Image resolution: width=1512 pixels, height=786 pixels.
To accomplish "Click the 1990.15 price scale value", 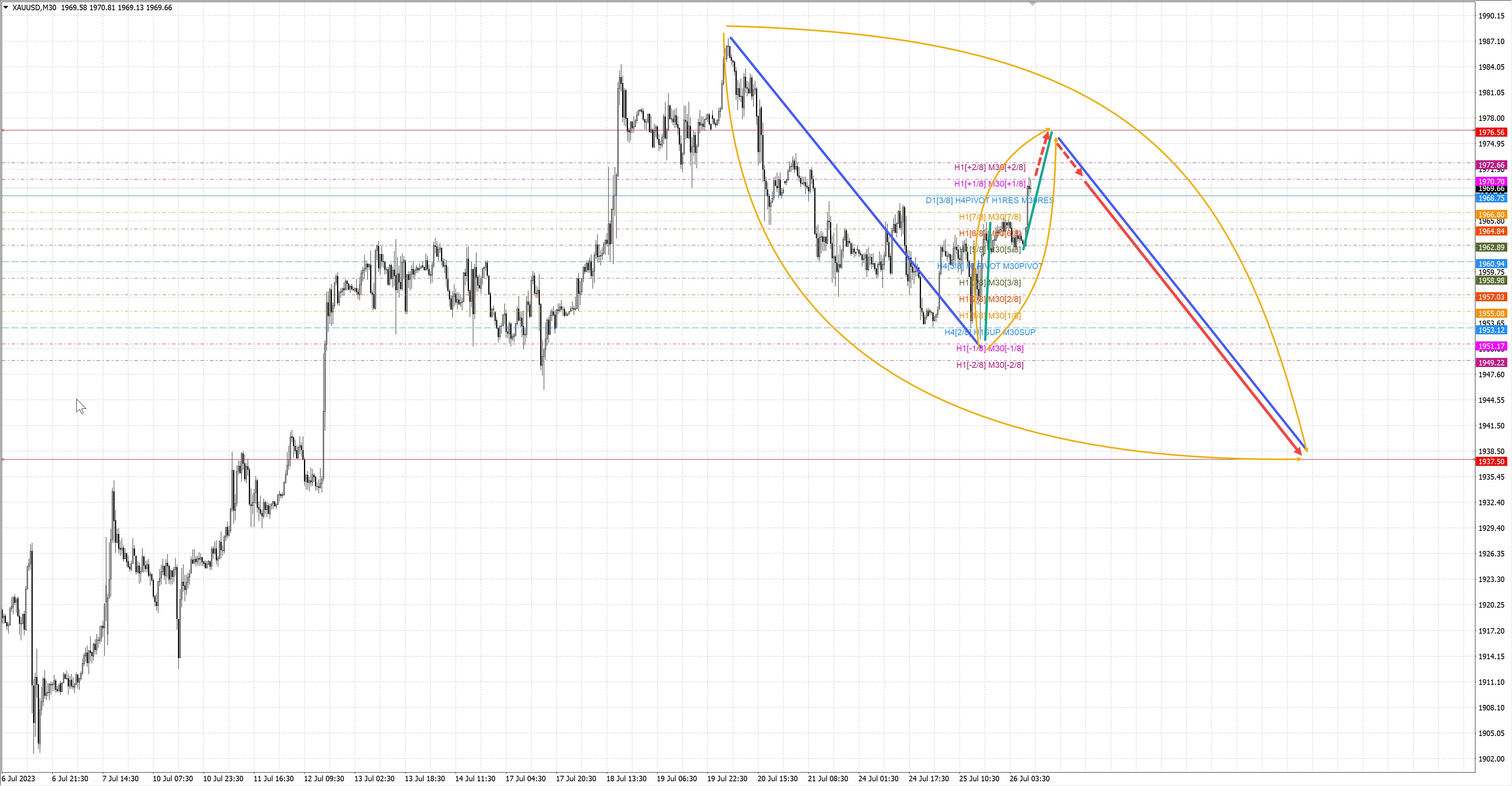I will [1491, 16].
